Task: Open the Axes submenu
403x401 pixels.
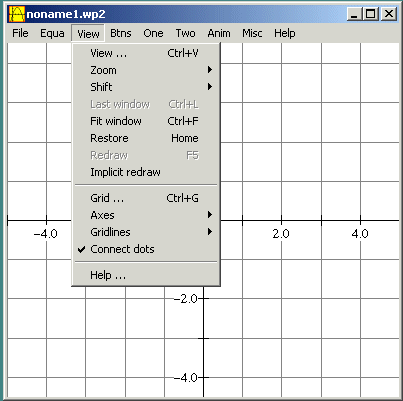Action: (x=146, y=215)
